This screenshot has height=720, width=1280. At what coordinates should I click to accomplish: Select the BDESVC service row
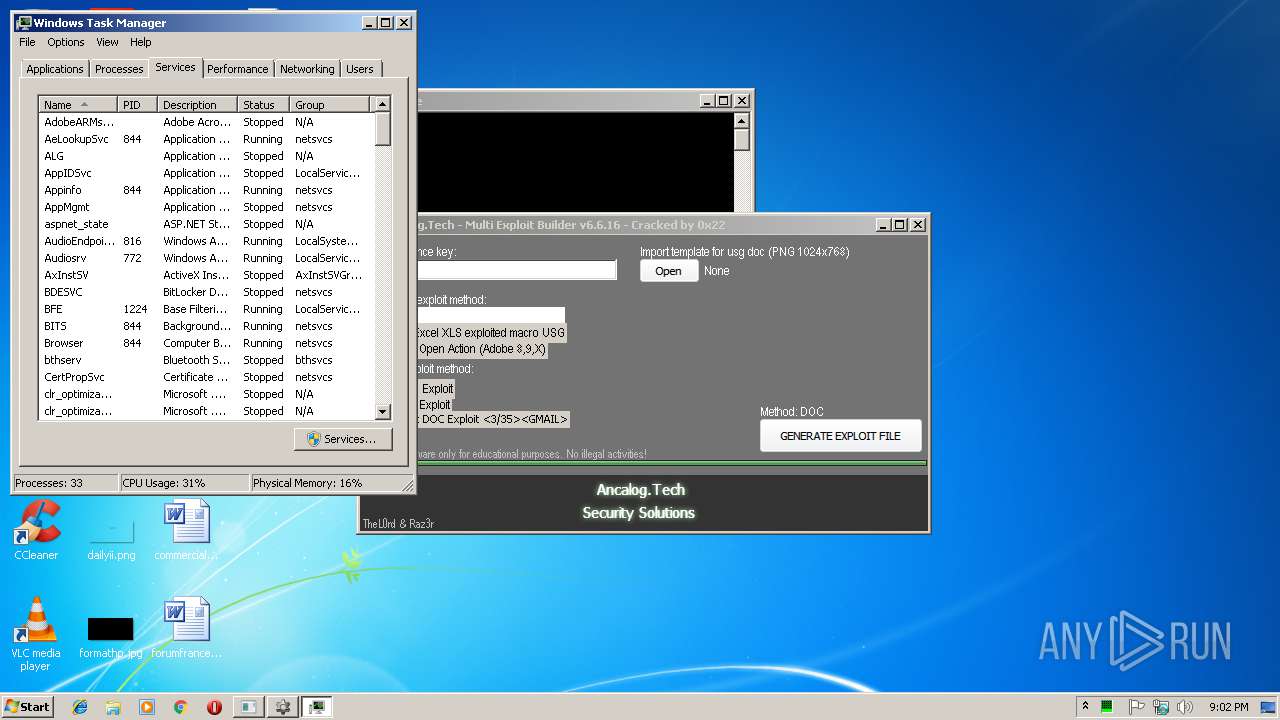point(206,292)
